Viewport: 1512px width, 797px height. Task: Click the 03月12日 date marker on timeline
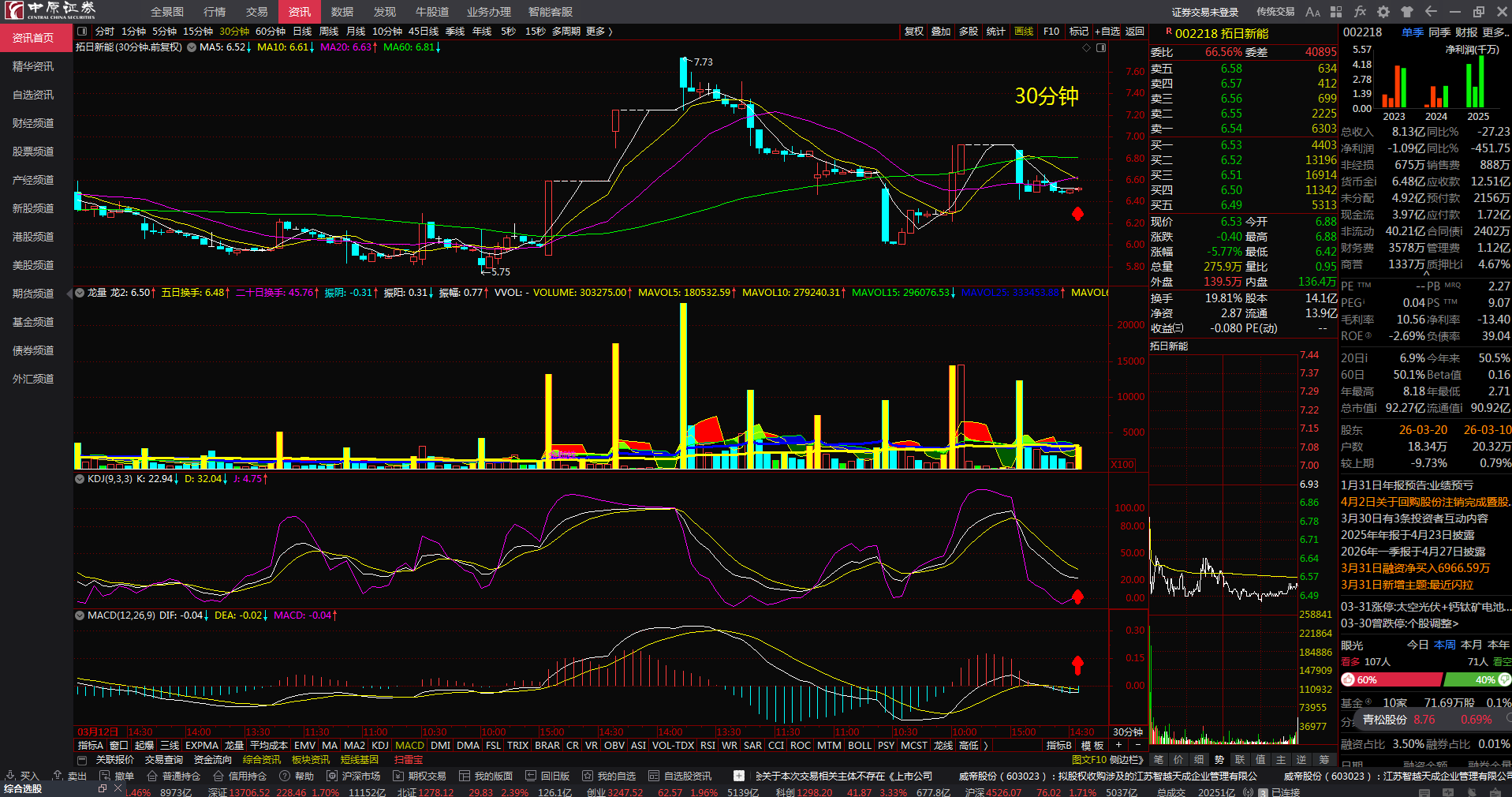click(x=98, y=732)
